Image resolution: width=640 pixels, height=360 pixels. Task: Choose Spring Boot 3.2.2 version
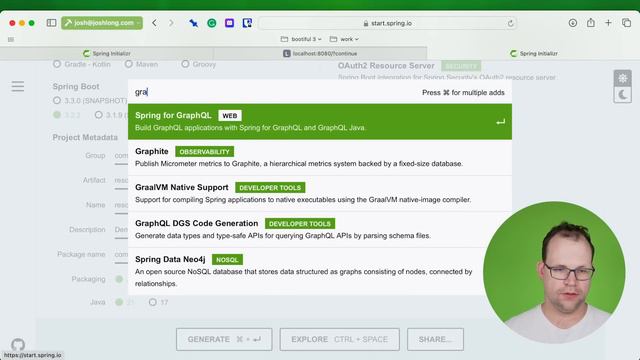click(67, 115)
